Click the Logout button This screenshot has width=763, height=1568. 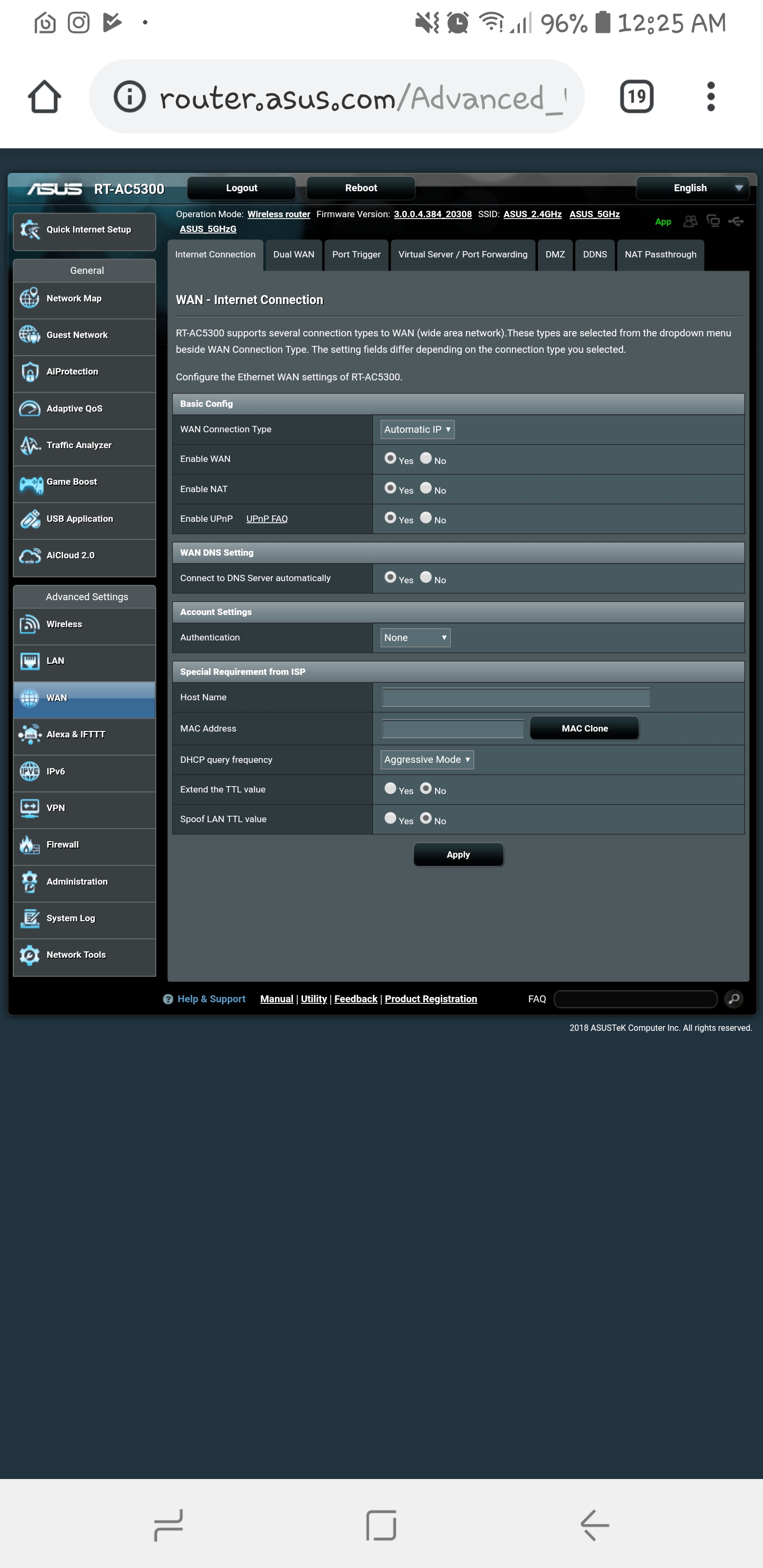click(x=242, y=188)
